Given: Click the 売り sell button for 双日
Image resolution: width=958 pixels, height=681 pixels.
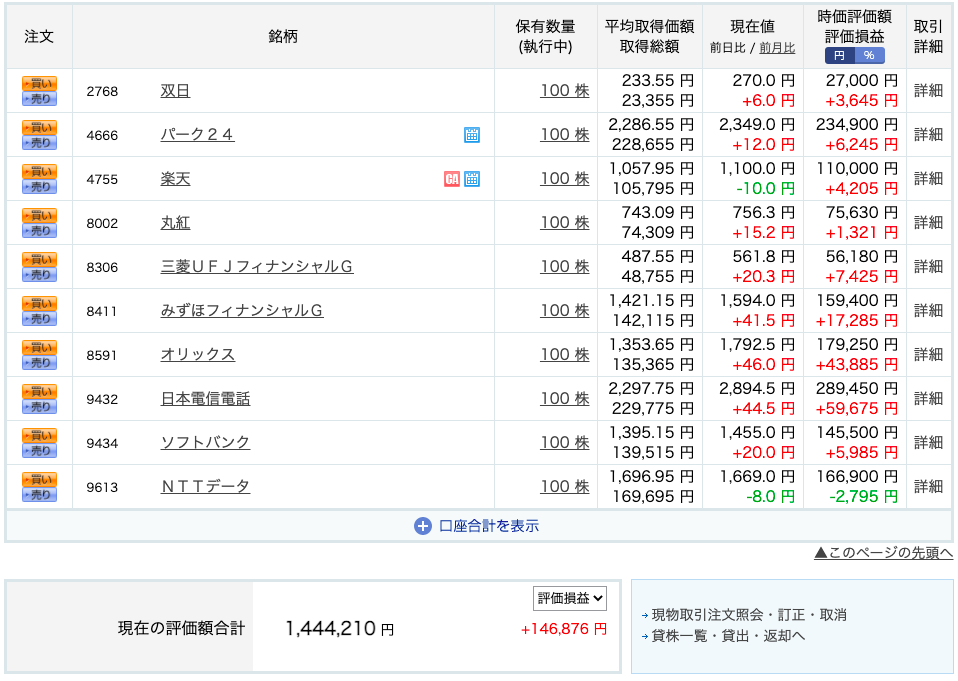Looking at the screenshot, I should [x=39, y=98].
